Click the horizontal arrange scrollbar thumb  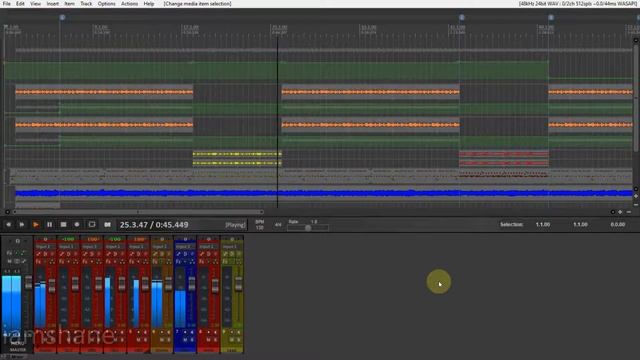139,212
